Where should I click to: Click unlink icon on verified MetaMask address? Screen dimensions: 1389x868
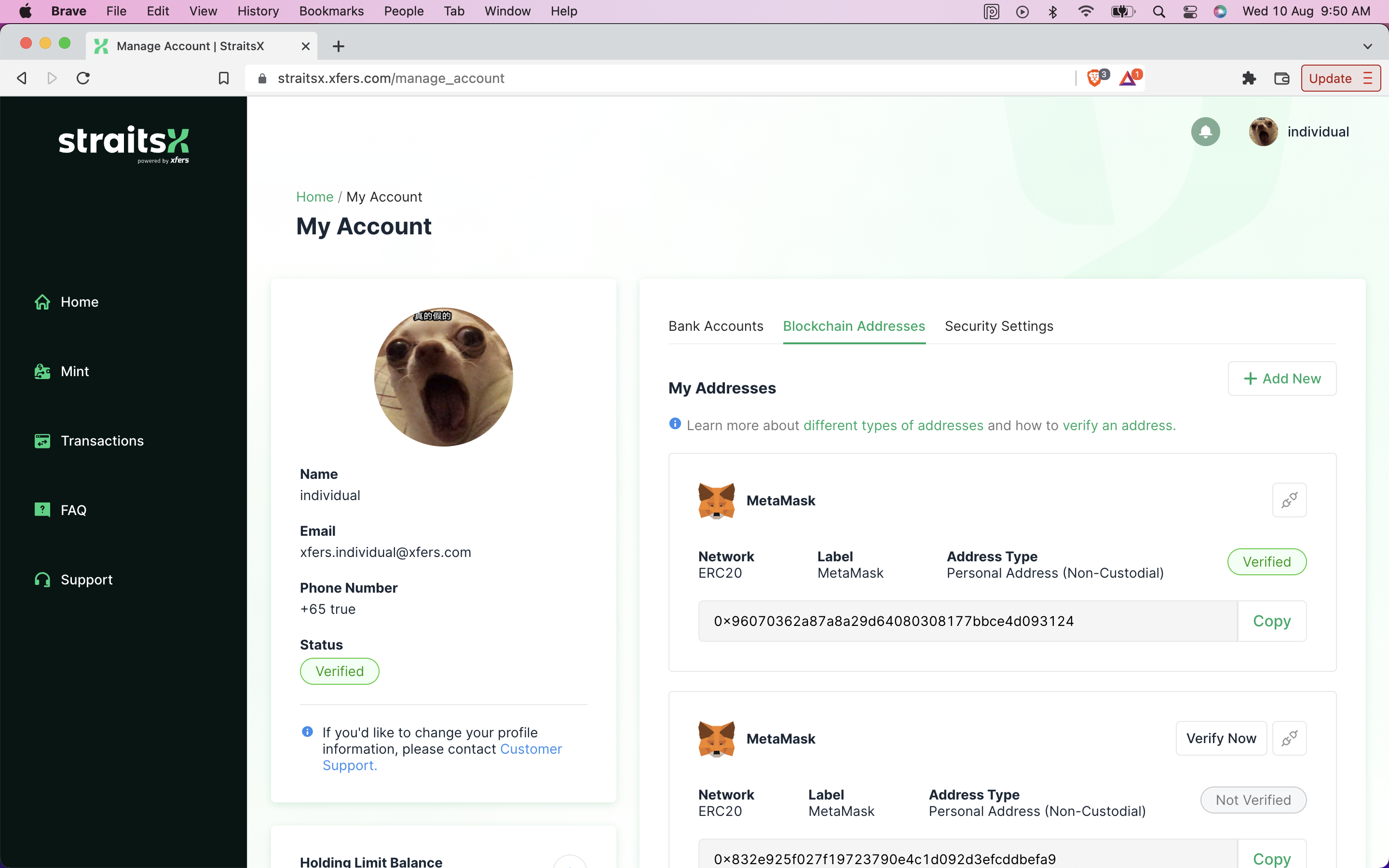(1289, 500)
